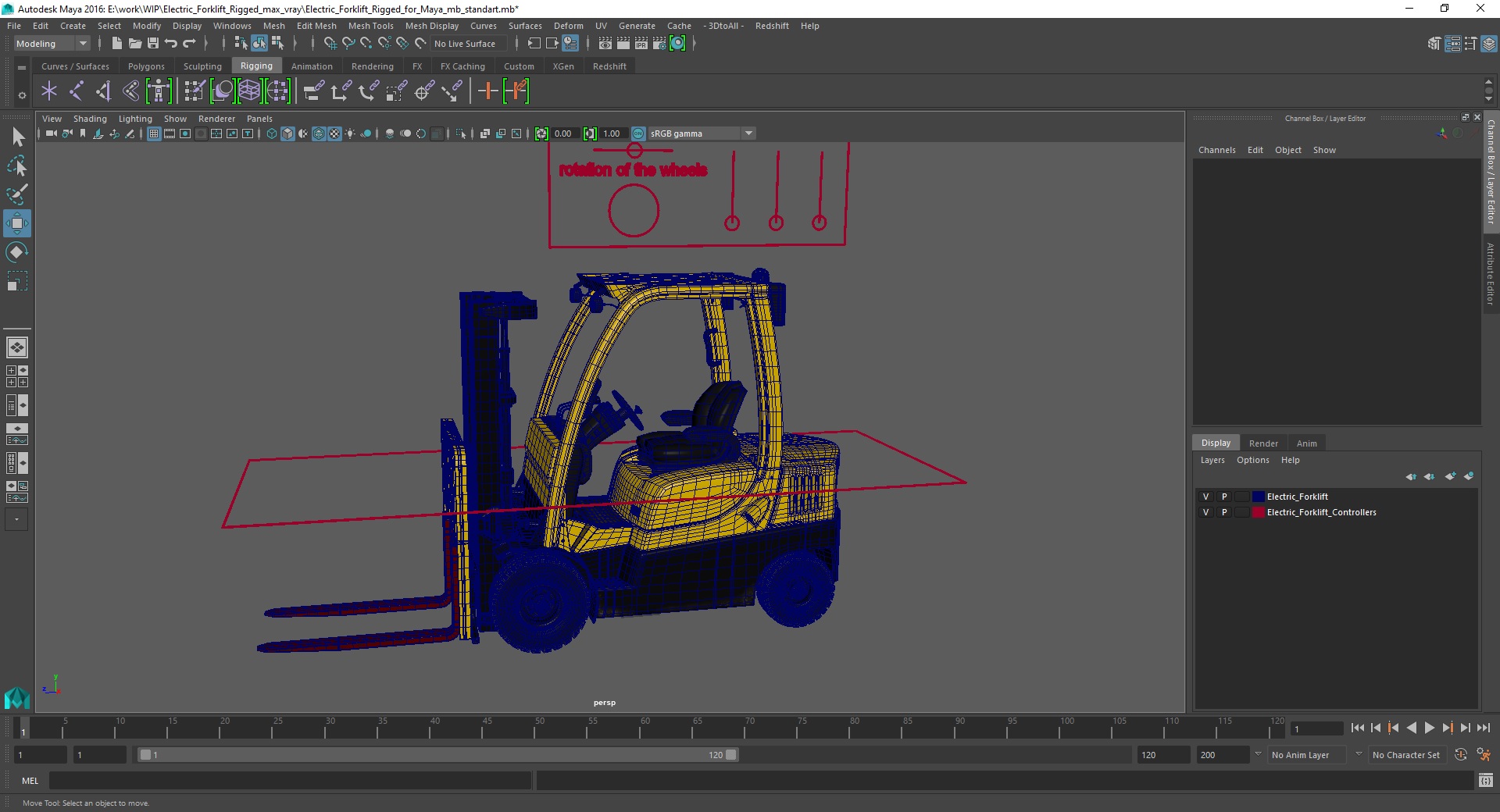Select the arrow Select Tool in toolbox
This screenshot has height=812, width=1500.
(x=17, y=137)
